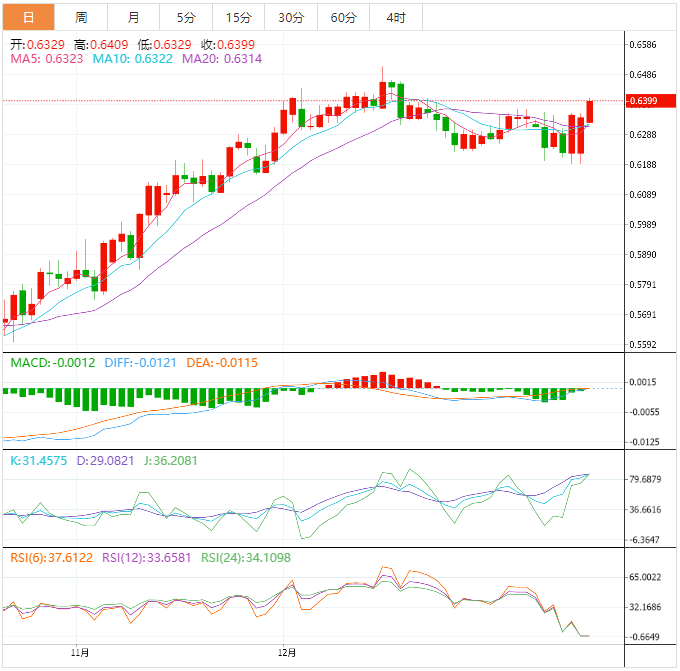Click the DIFF value label
The image size is (680, 671).
[134, 361]
